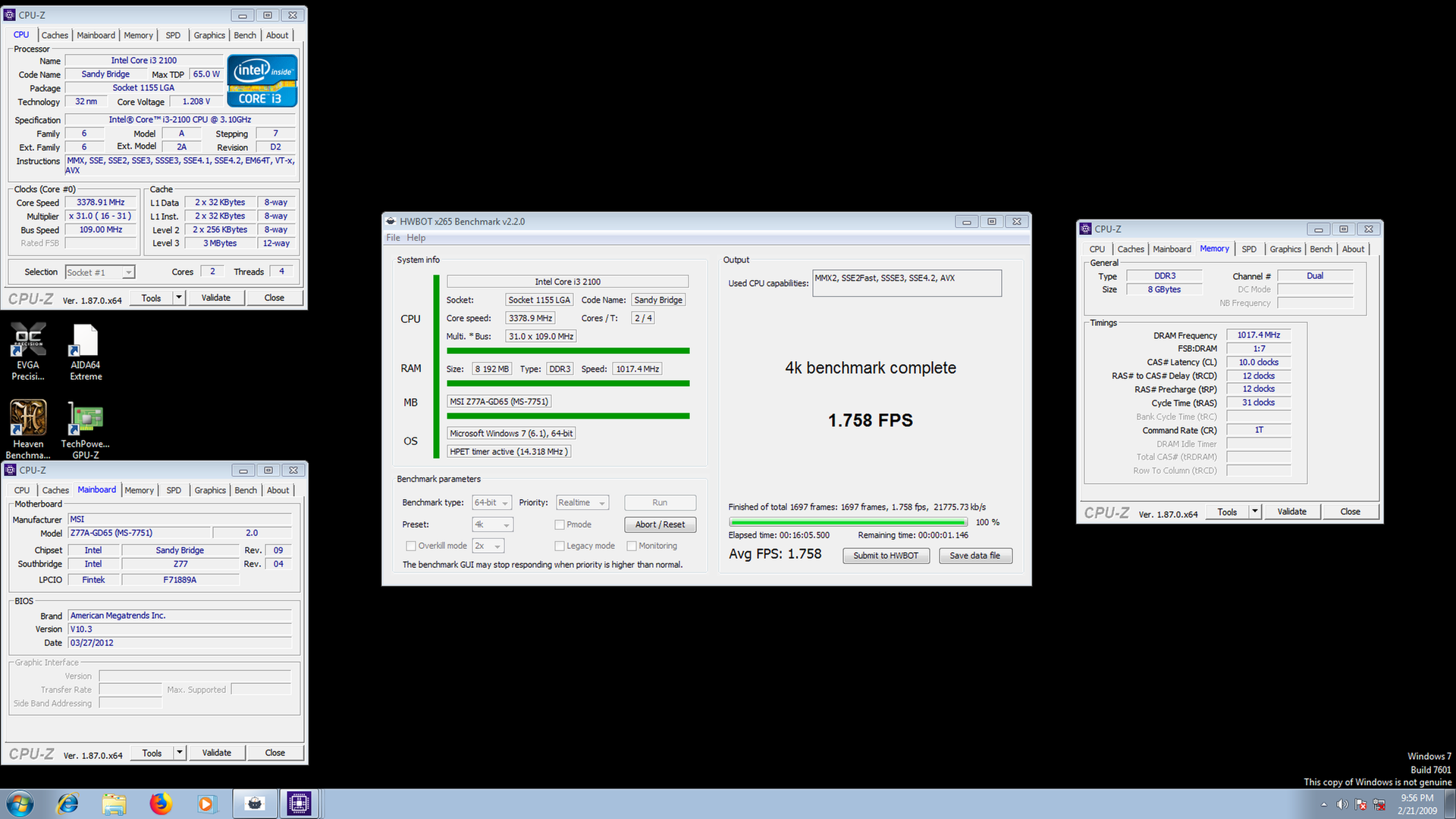This screenshot has width=1456, height=819.
Task: Click the Core Speed 3378.91 MHz field
Action: pyautogui.click(x=101, y=202)
